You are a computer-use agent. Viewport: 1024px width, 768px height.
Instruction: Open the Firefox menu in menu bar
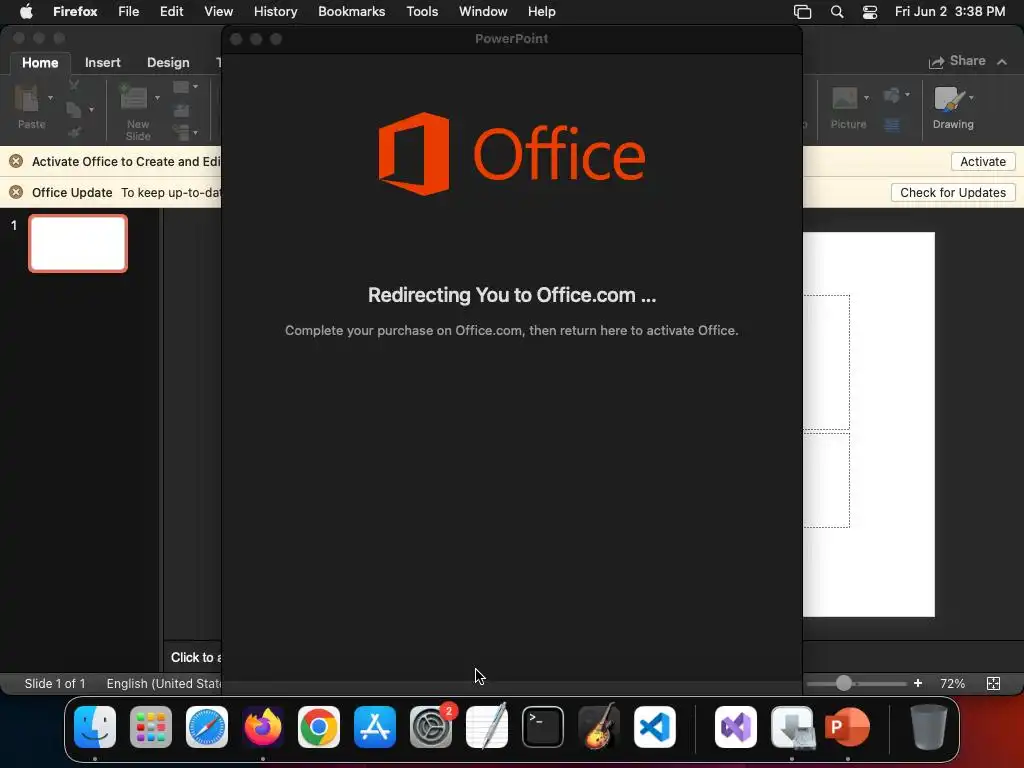pos(75,11)
